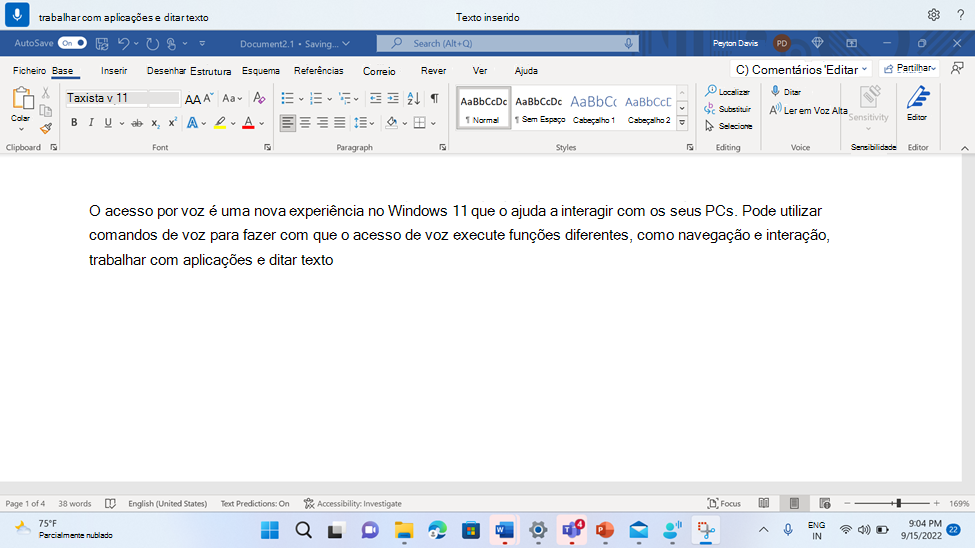Toggle italic formatting
This screenshot has height=548, width=975.
91,123
